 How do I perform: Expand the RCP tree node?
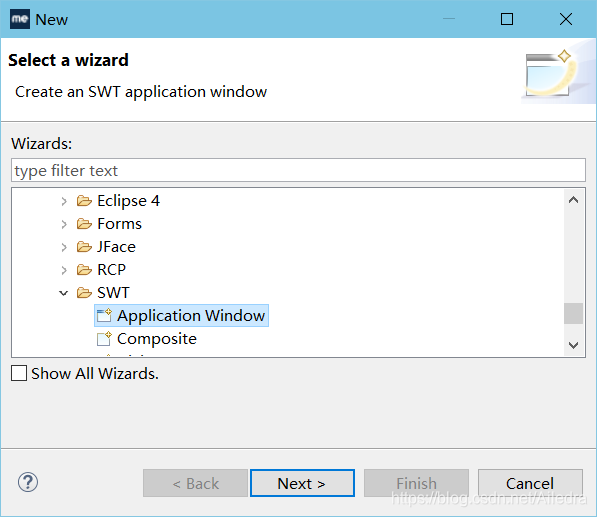coord(64,270)
